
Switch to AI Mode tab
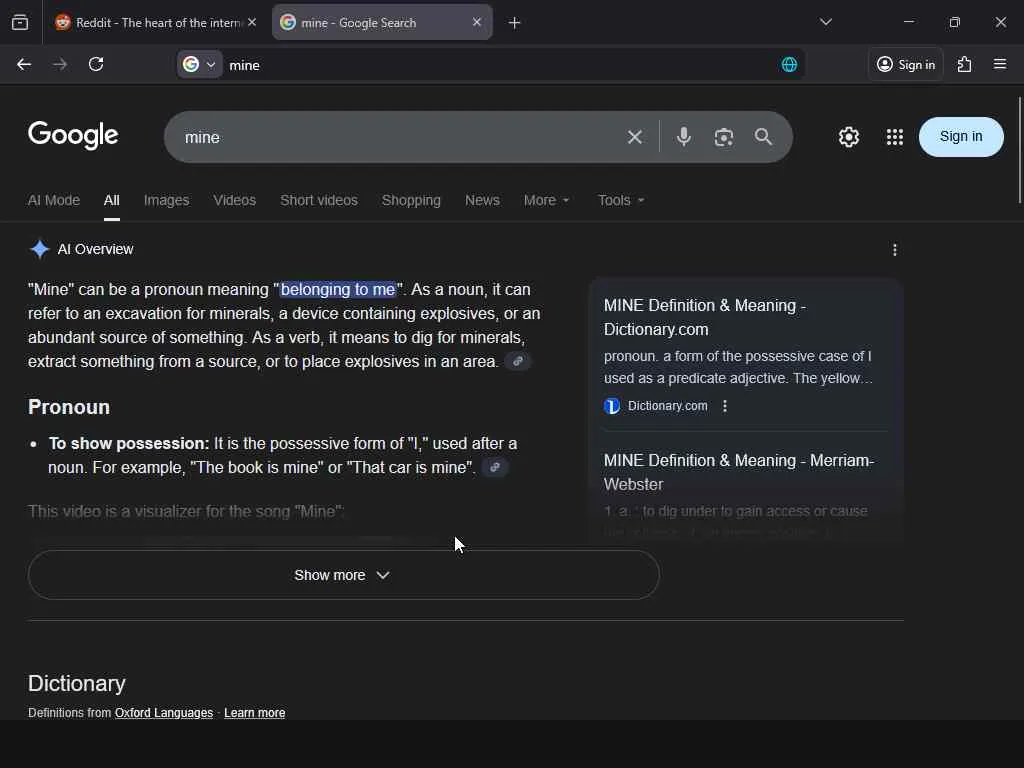click(54, 200)
